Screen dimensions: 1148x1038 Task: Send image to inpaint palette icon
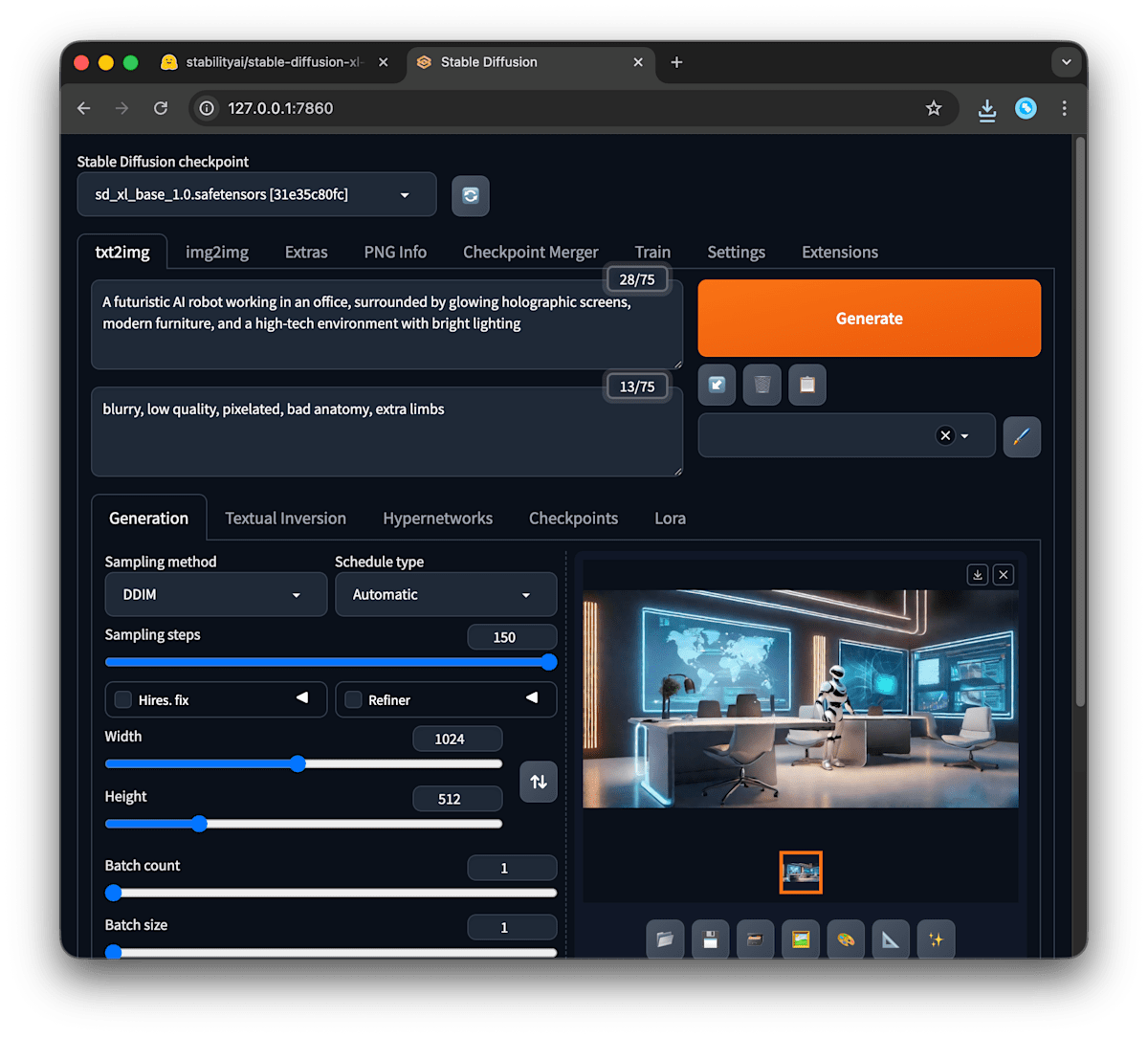tap(846, 939)
